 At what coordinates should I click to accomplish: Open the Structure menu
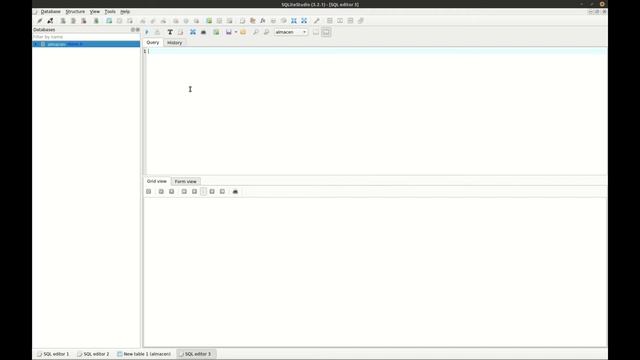click(75, 12)
